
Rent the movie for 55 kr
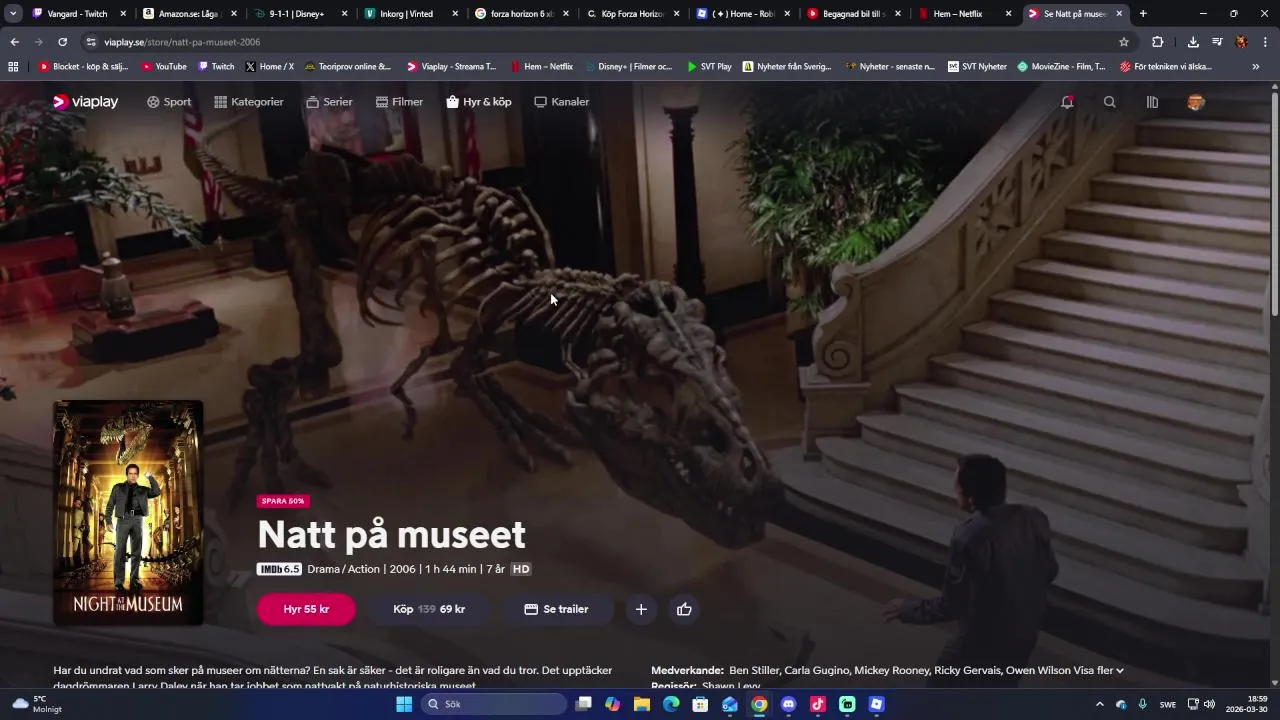[x=306, y=609]
